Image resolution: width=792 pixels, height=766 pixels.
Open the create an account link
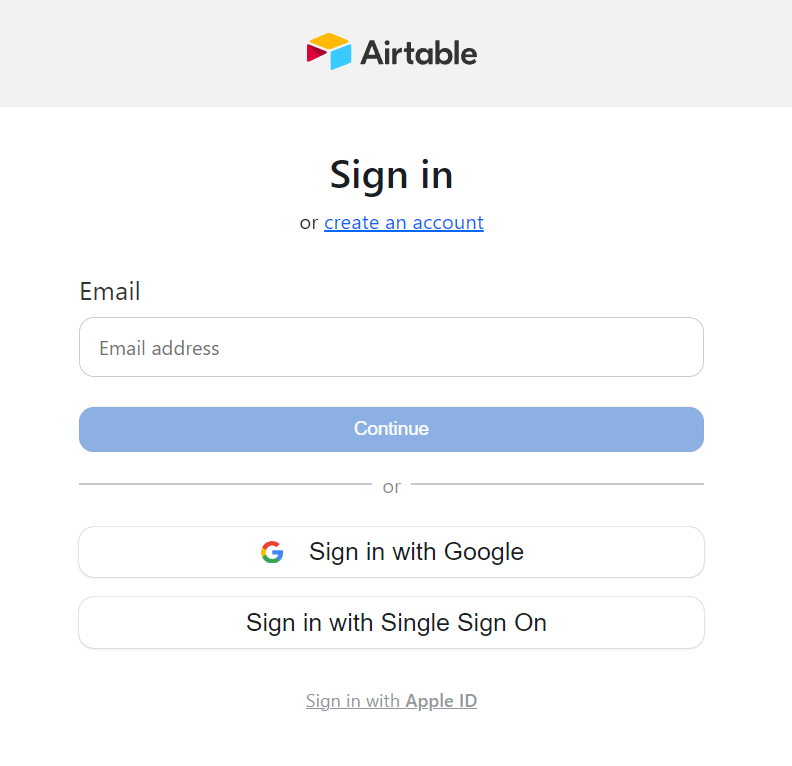pos(403,223)
